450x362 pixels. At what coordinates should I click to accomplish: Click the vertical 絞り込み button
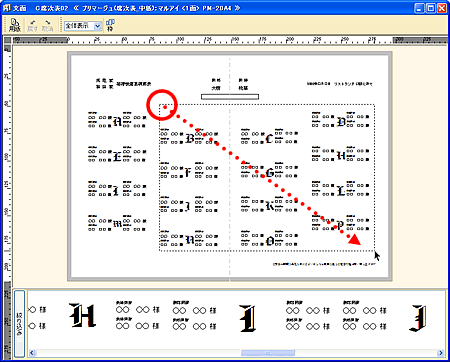19,323
